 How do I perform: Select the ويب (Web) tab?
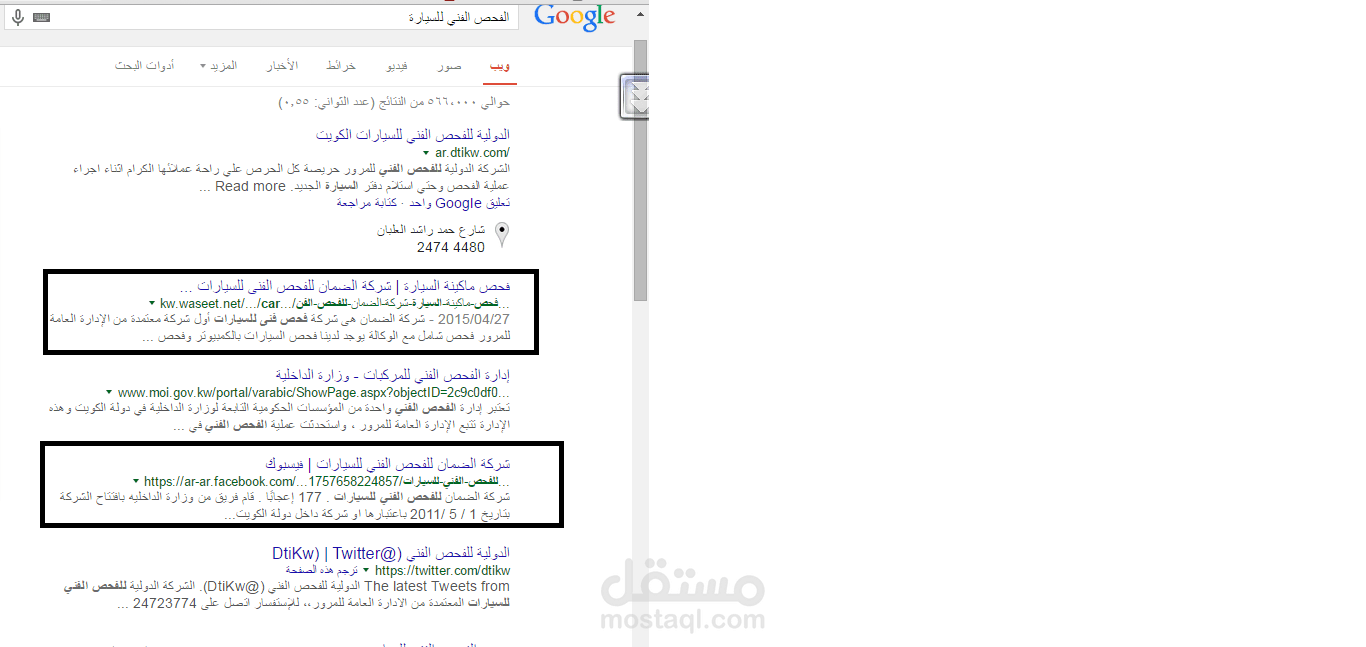[498, 66]
